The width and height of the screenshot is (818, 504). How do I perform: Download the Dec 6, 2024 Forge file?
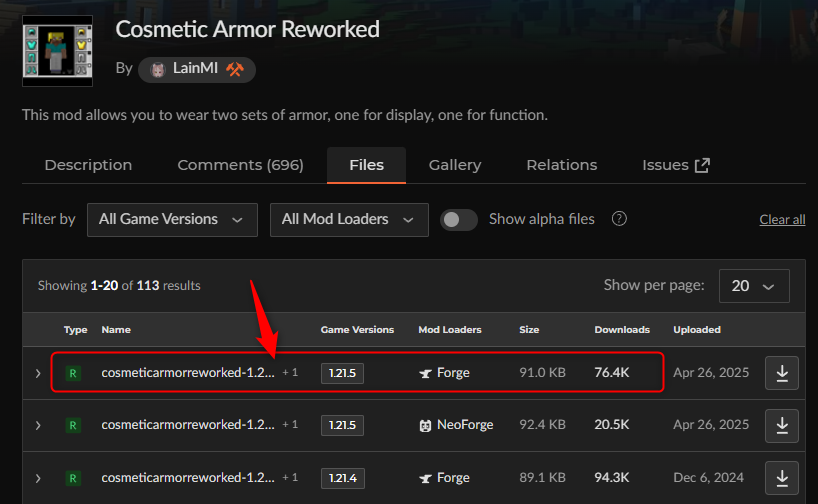(x=781, y=478)
